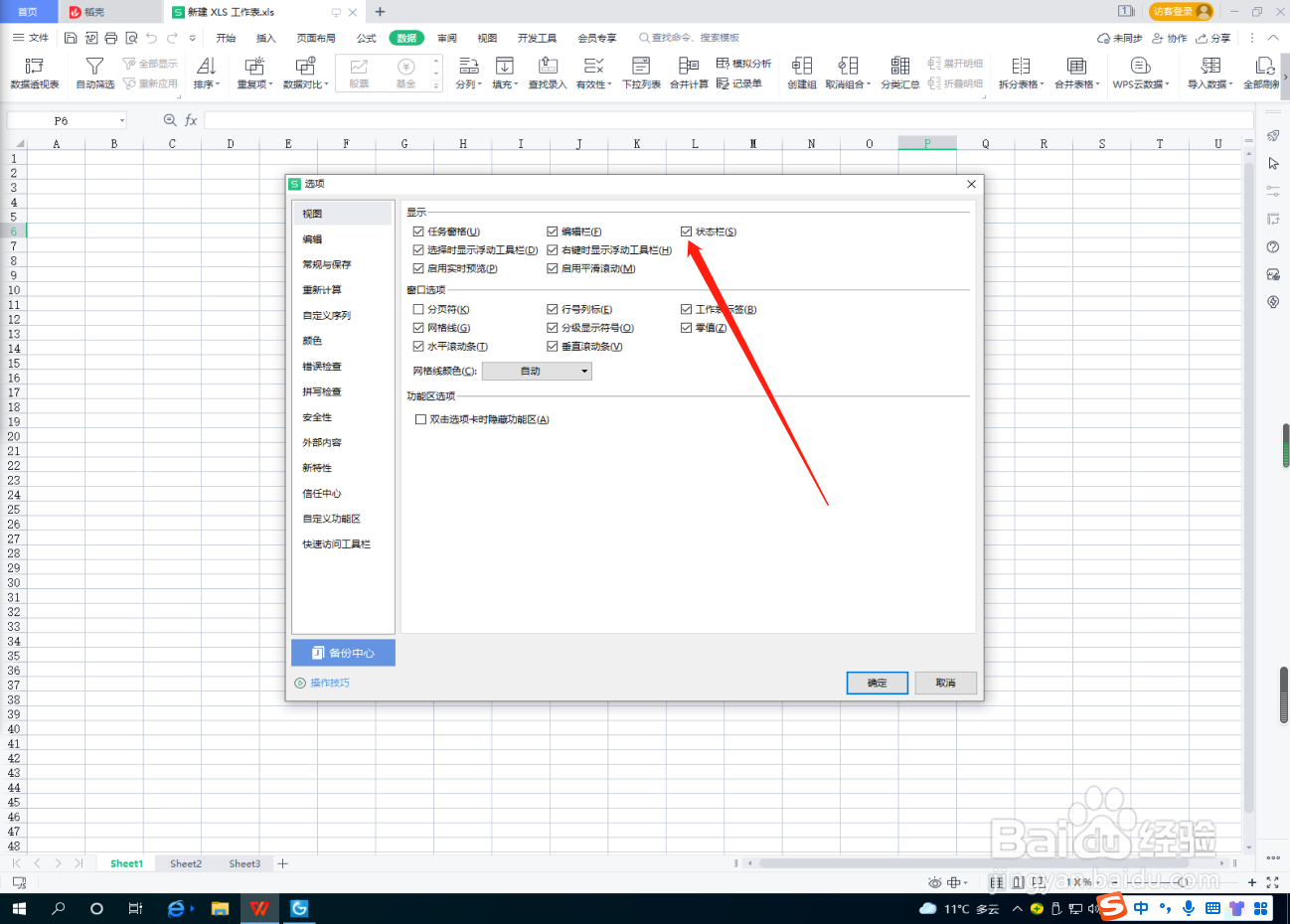Click the 自动筛选 filter funnel icon
Viewport: 1290px width, 924px height.
click(94, 66)
